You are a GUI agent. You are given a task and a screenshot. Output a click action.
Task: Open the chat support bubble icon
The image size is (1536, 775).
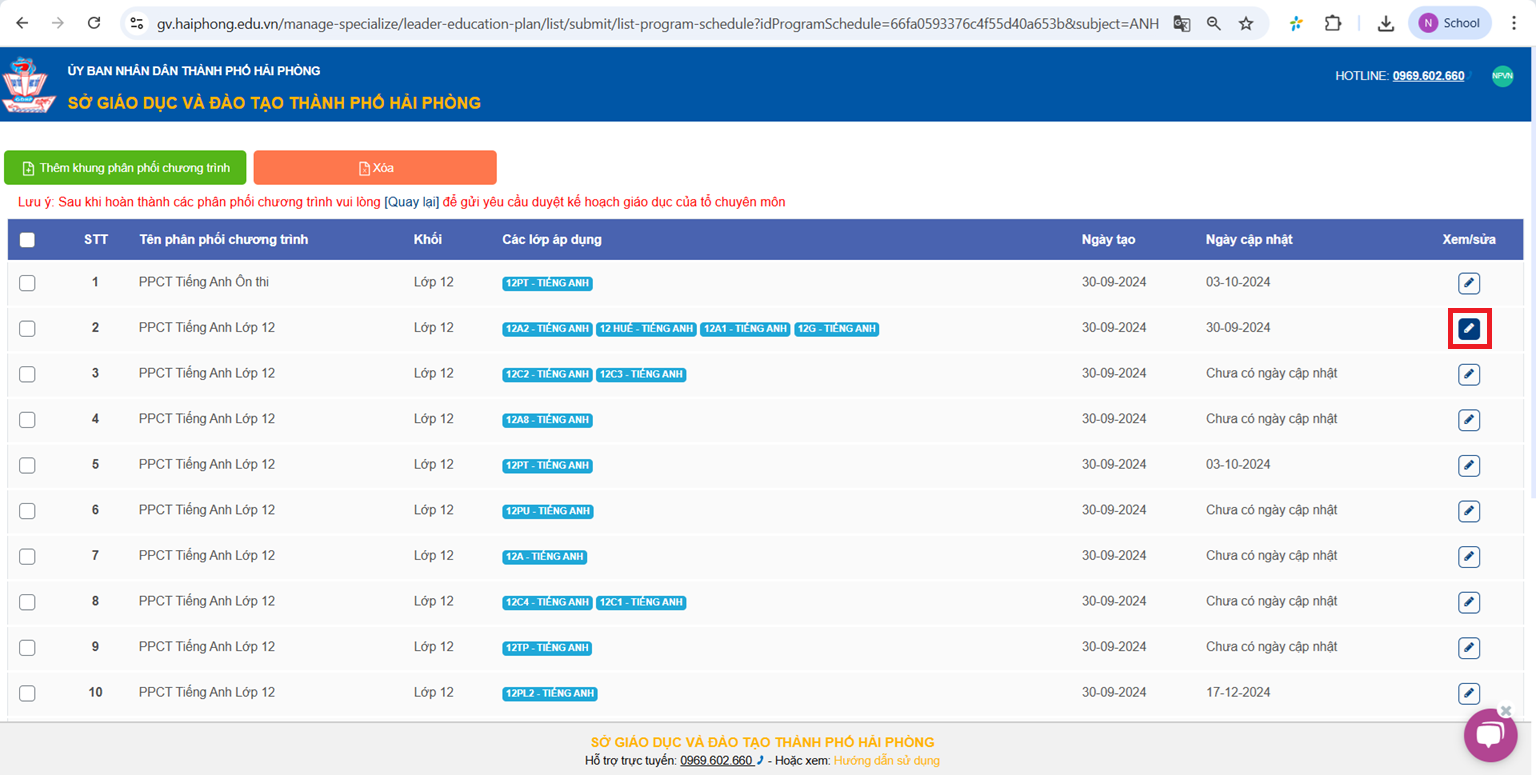(x=1490, y=736)
